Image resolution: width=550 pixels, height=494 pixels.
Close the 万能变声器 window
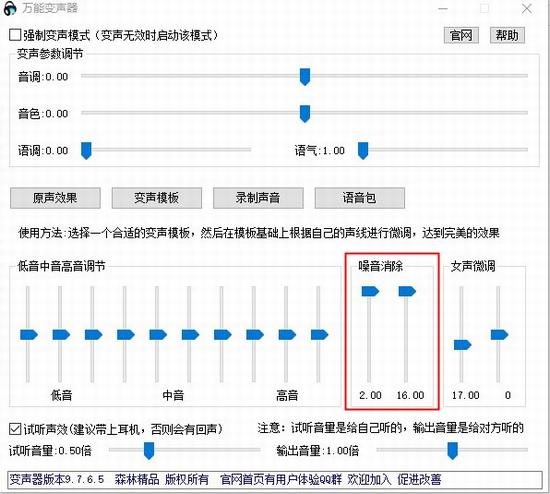pos(527,8)
